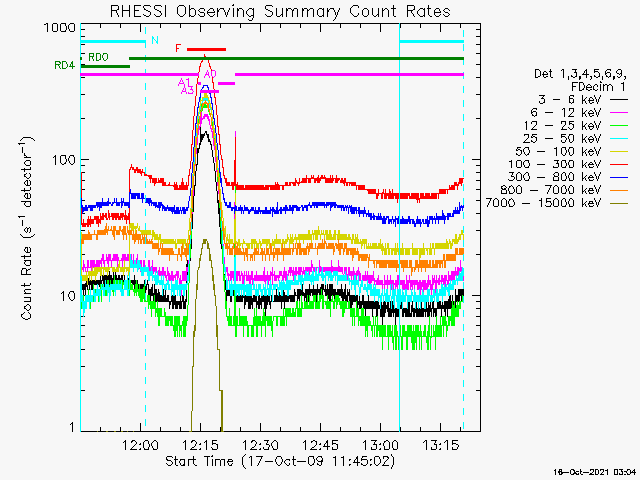Click the '12:15' time axis label

(200, 445)
